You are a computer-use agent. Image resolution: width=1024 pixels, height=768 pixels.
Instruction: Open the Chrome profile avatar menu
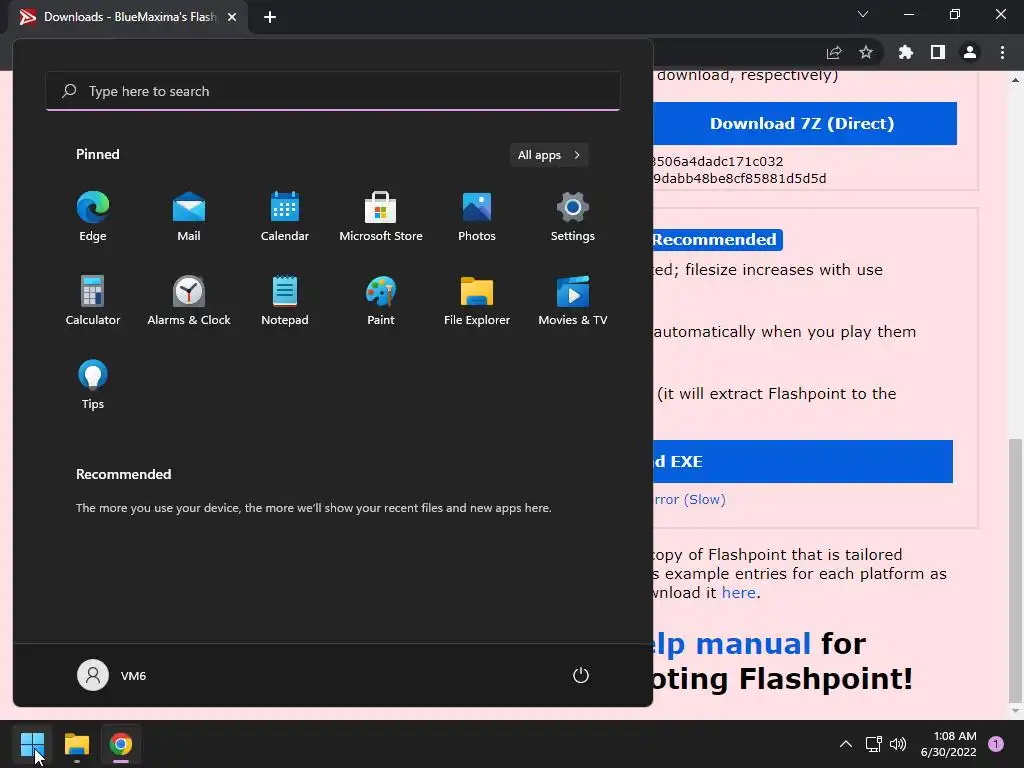(970, 52)
